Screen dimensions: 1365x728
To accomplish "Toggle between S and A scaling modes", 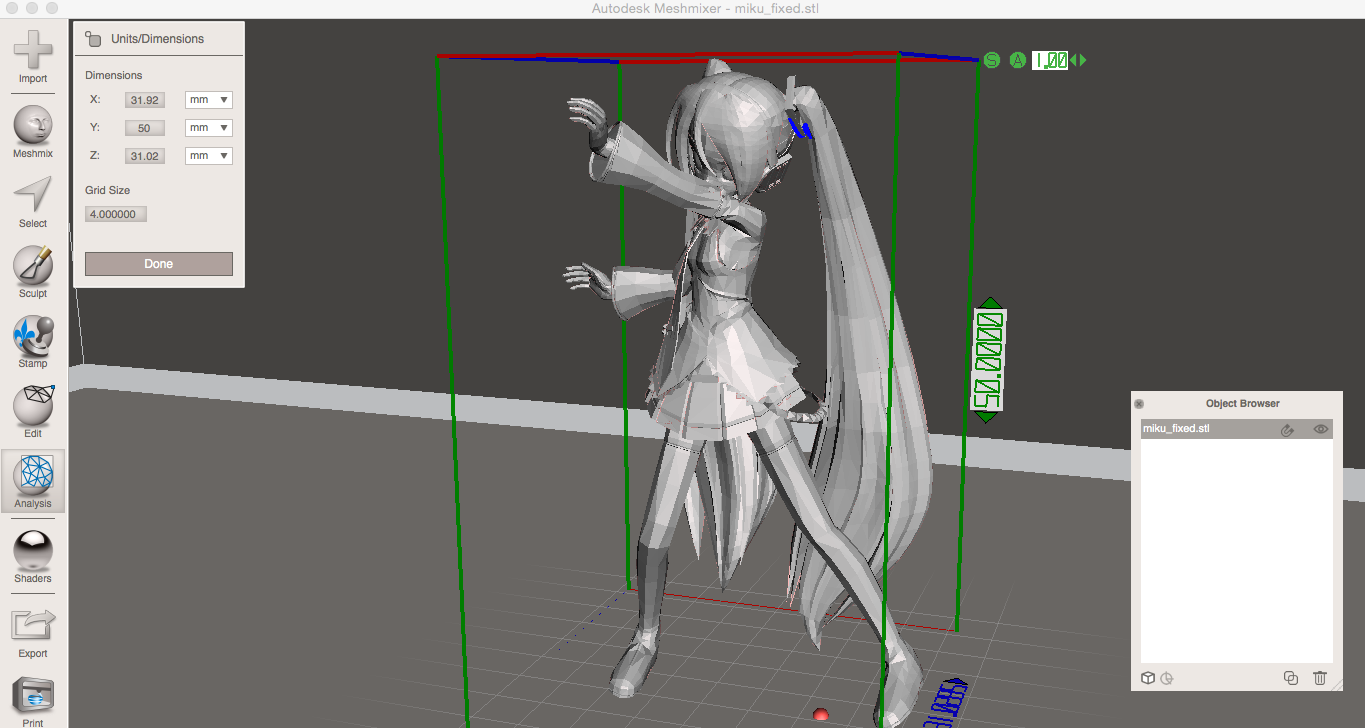I will point(990,60).
